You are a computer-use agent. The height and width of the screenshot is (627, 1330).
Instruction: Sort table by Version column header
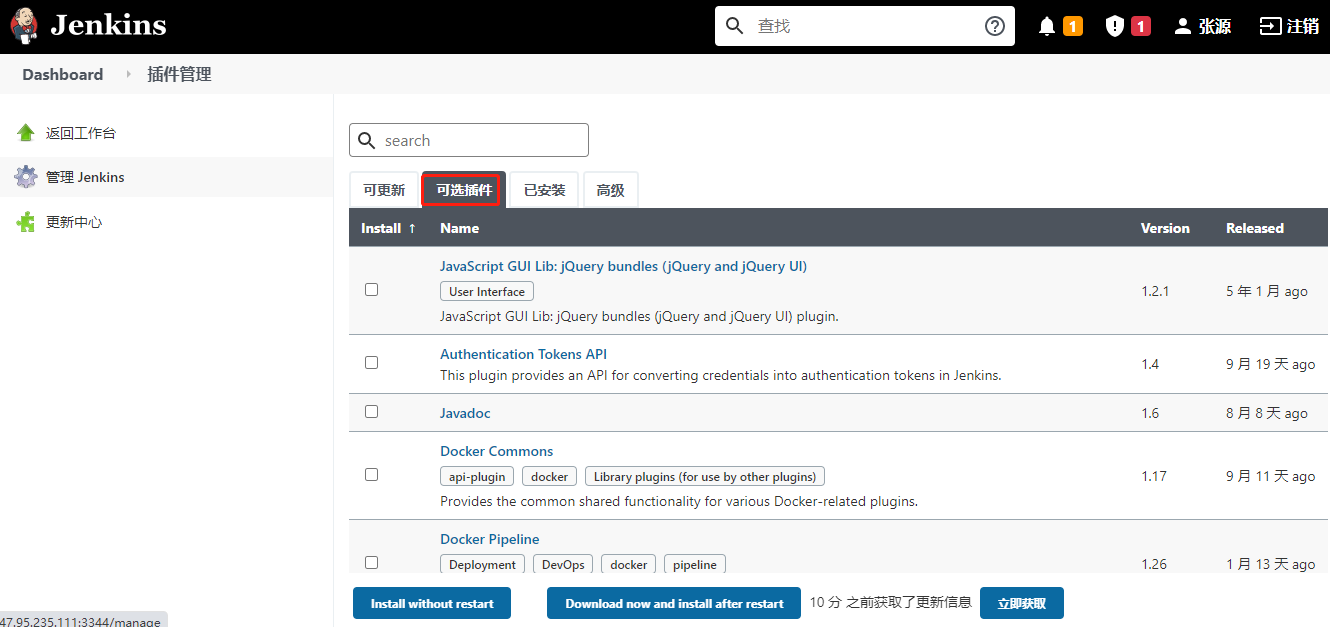1165,228
